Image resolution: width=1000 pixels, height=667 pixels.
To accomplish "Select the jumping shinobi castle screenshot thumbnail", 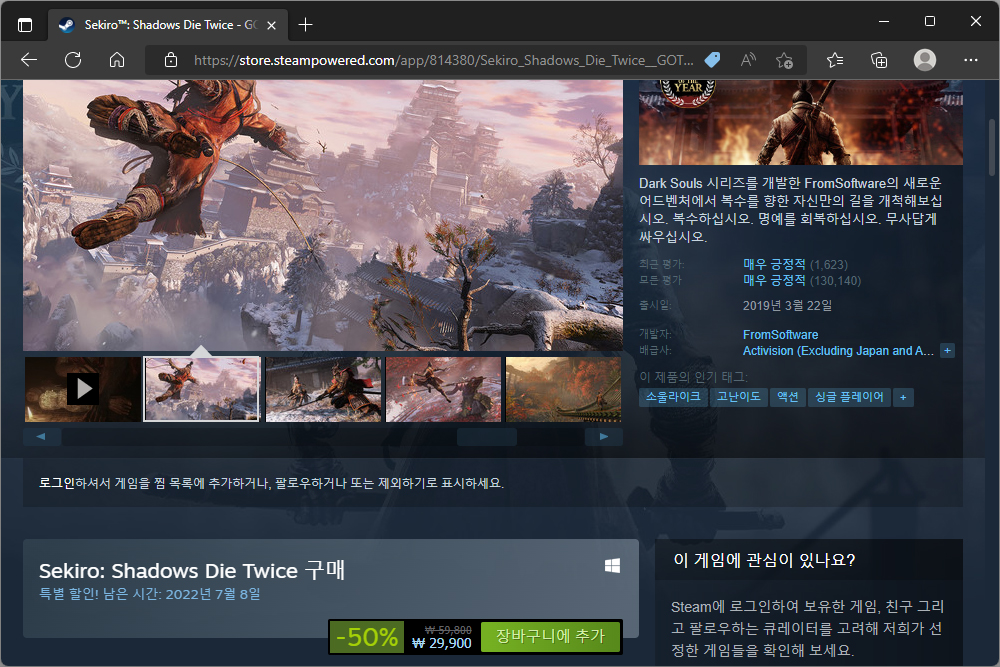I will tap(202, 389).
